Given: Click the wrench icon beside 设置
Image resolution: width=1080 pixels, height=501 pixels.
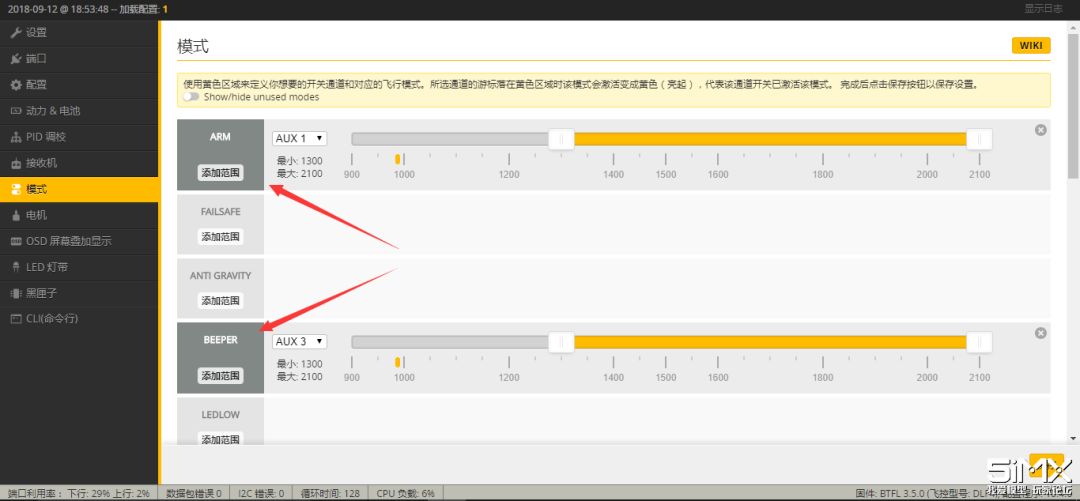Looking at the screenshot, I should coord(16,33).
